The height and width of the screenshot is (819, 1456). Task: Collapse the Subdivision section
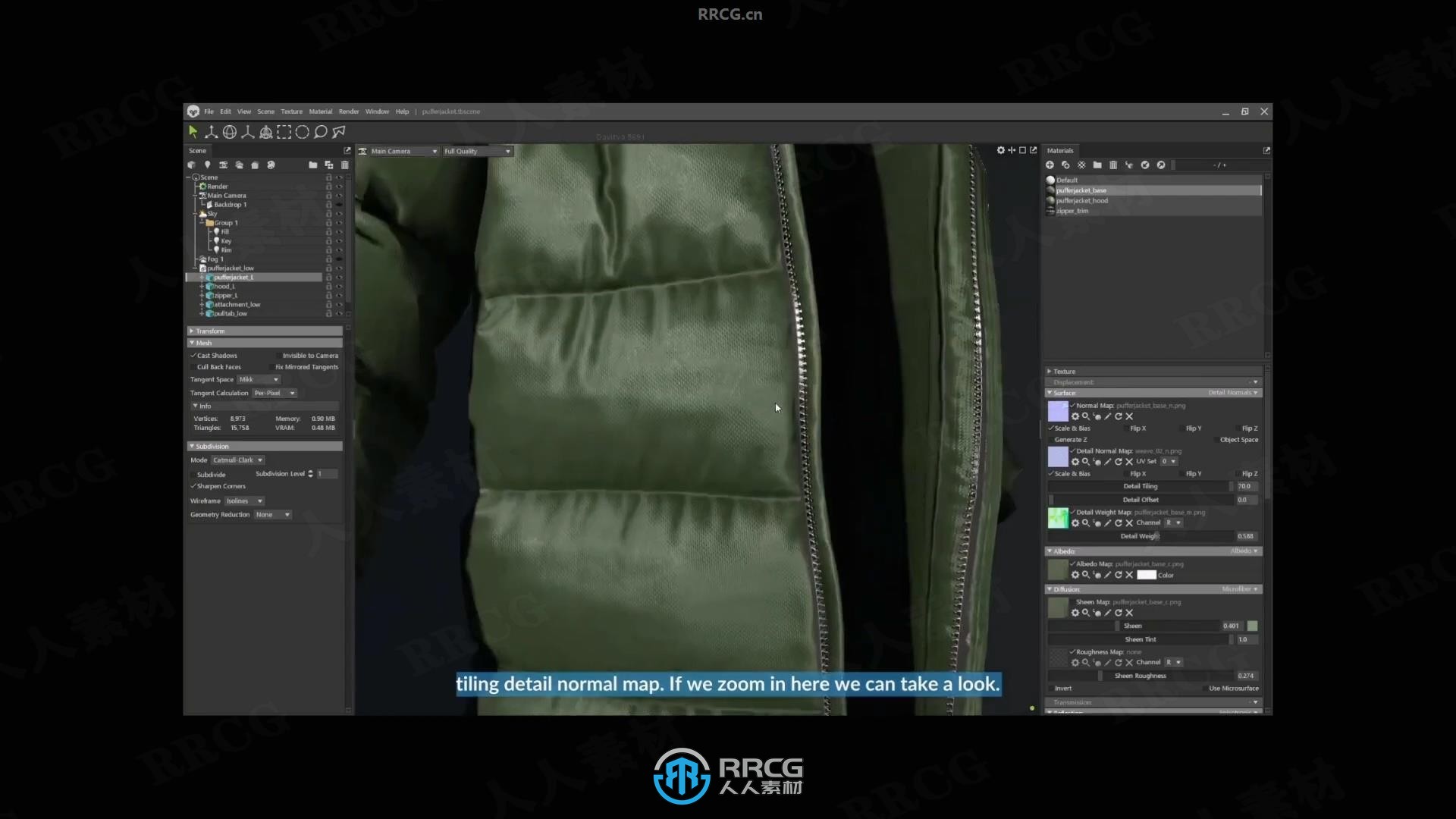(265, 447)
